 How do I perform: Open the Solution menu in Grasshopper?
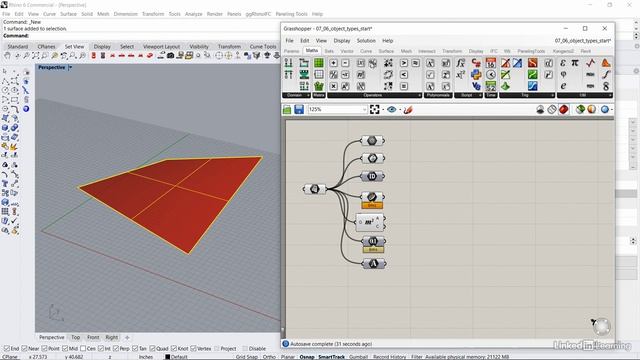coord(366,41)
